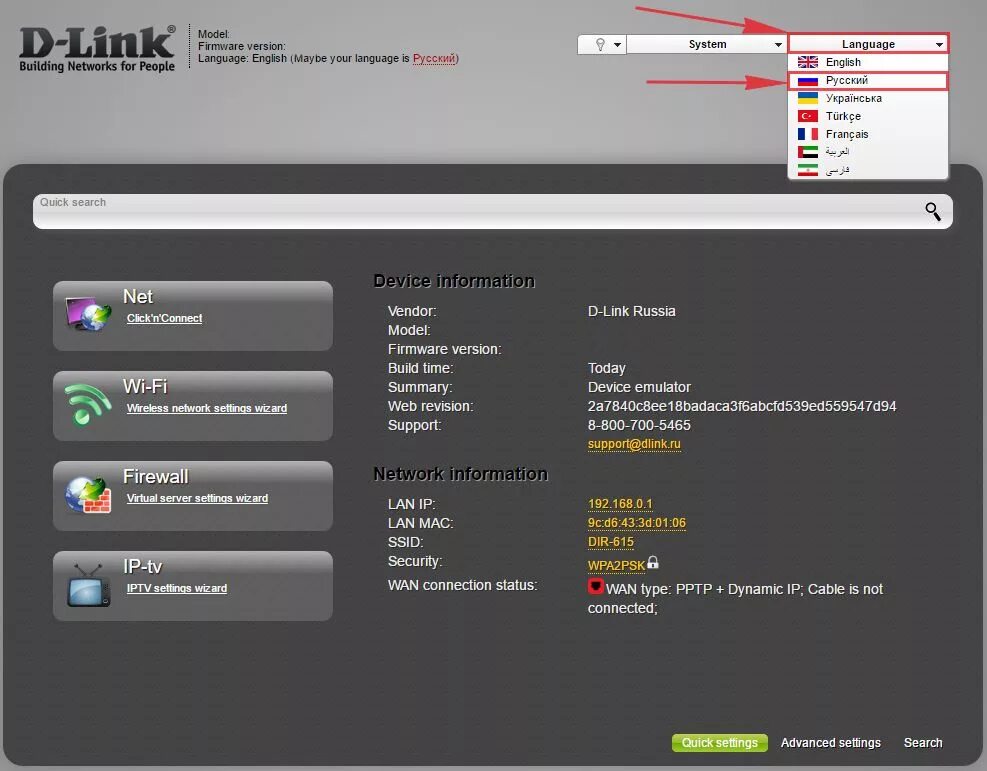Click the support@dlink.ru email link
The width and height of the screenshot is (987, 771).
point(634,444)
